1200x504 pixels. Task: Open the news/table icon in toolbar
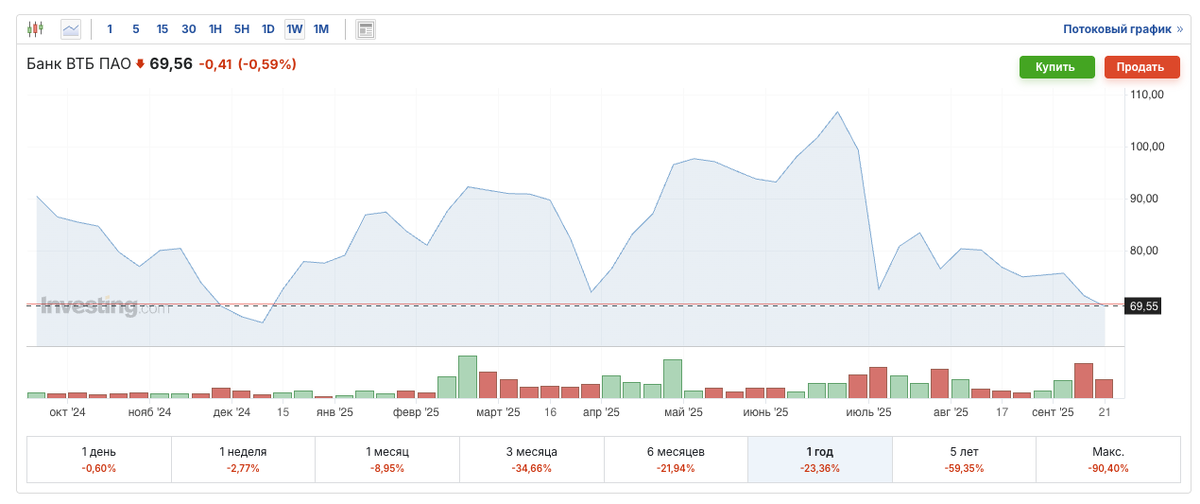pyautogui.click(x=366, y=29)
